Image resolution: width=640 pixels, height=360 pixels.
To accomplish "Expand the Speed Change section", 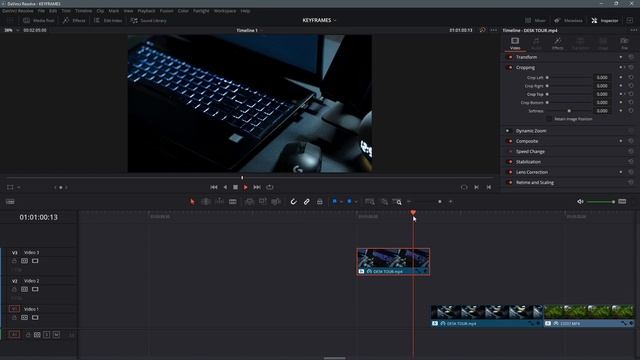I will tap(530, 151).
